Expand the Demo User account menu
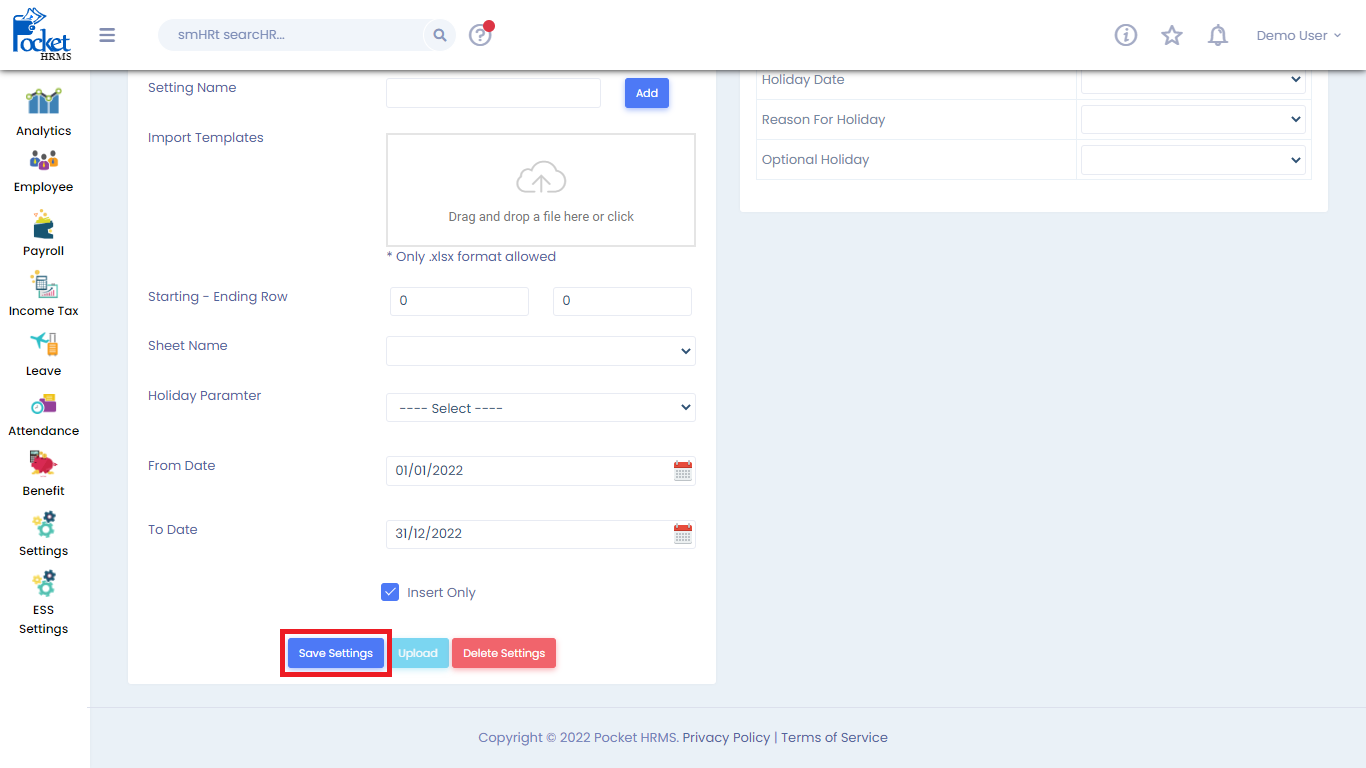This screenshot has height=768, width=1366. [x=1298, y=35]
